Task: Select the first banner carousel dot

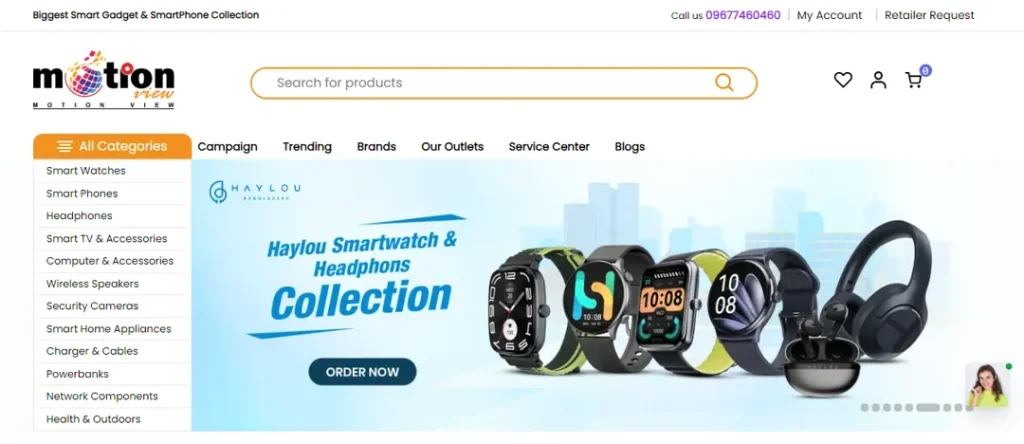Action: [865, 407]
